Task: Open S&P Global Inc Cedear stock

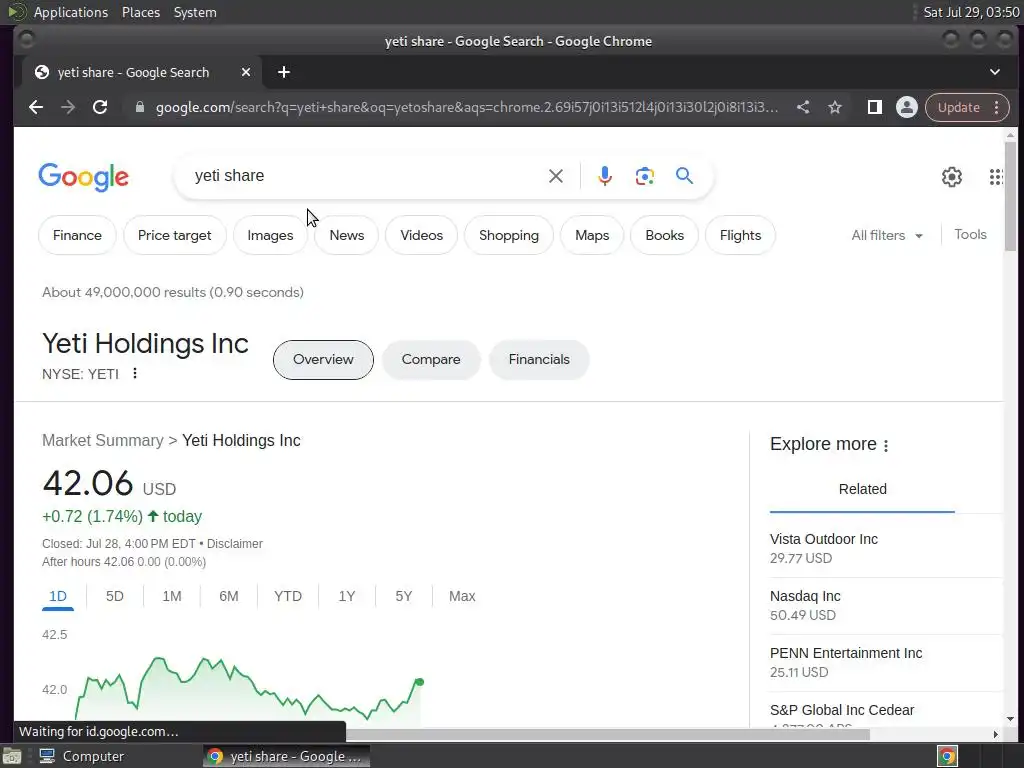Action: point(886,712)
